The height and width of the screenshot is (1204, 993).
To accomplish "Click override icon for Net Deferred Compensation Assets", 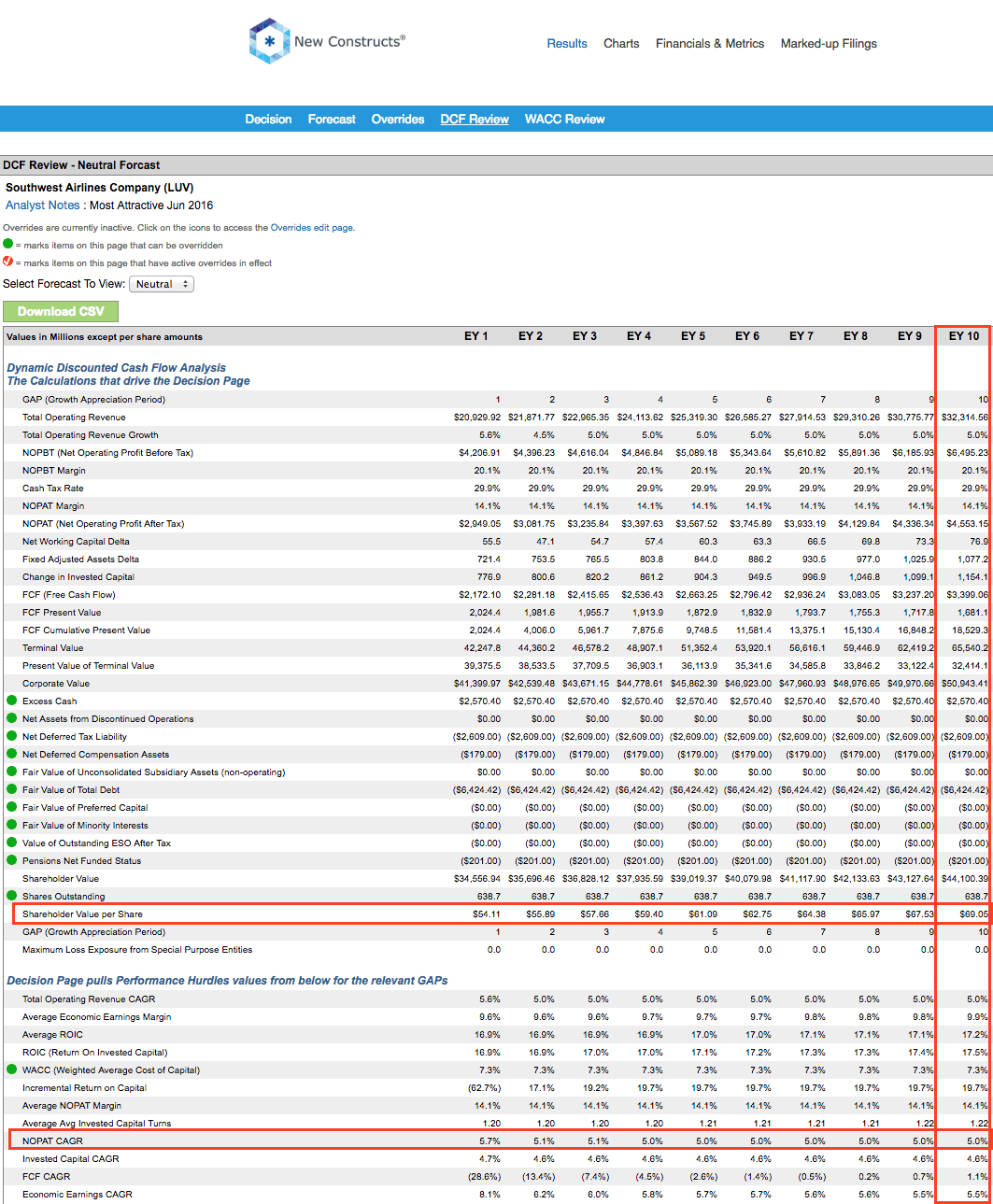I will (x=12, y=754).
